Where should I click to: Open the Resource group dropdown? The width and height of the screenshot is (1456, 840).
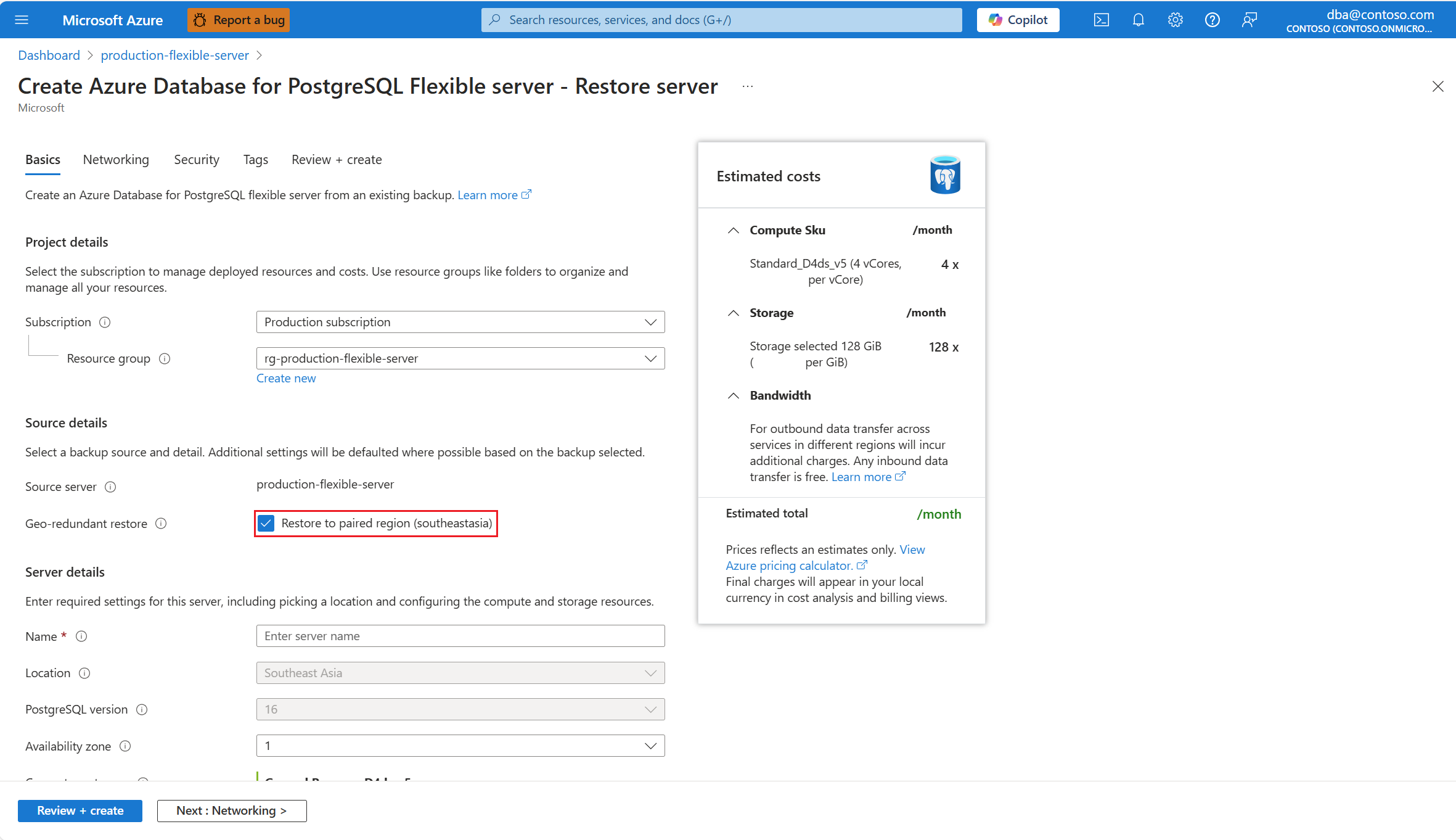pos(460,358)
